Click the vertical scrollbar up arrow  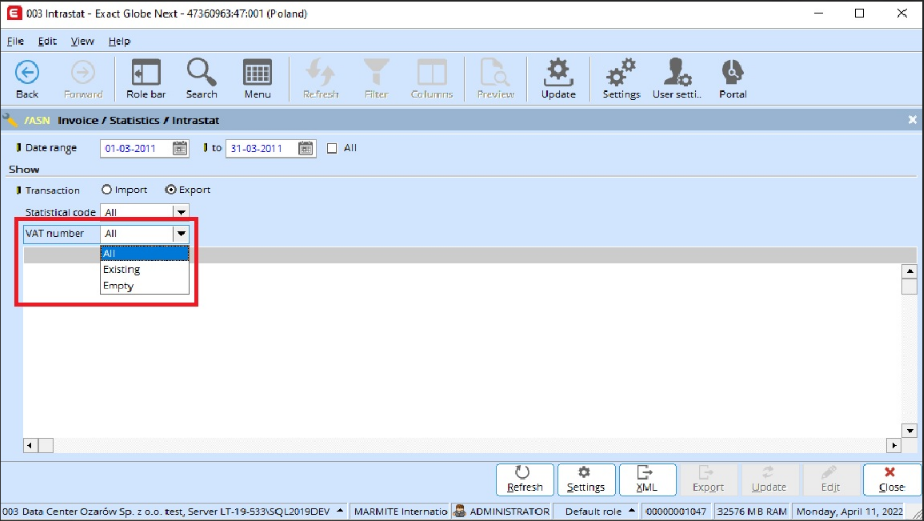[x=909, y=272]
